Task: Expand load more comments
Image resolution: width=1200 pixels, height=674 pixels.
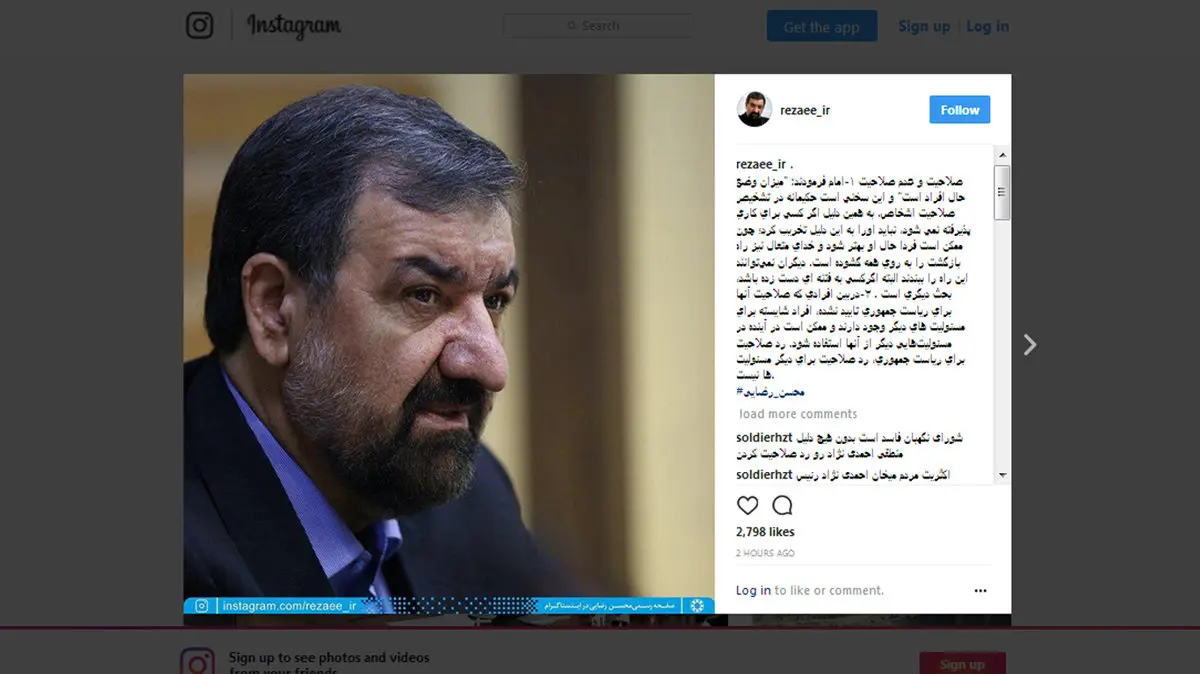Action: tap(798, 414)
